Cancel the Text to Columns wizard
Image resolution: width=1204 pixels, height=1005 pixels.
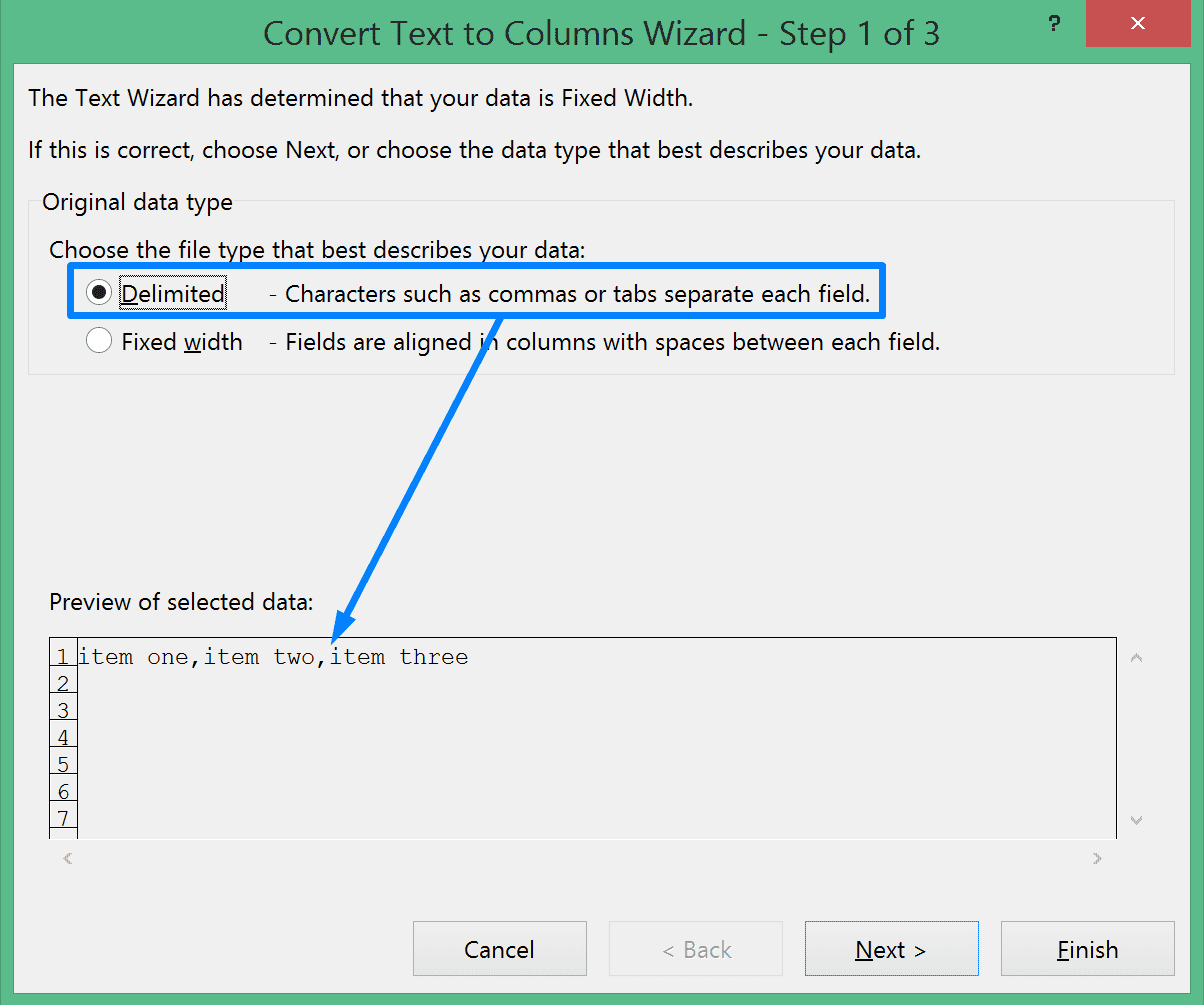pyautogui.click(x=499, y=948)
